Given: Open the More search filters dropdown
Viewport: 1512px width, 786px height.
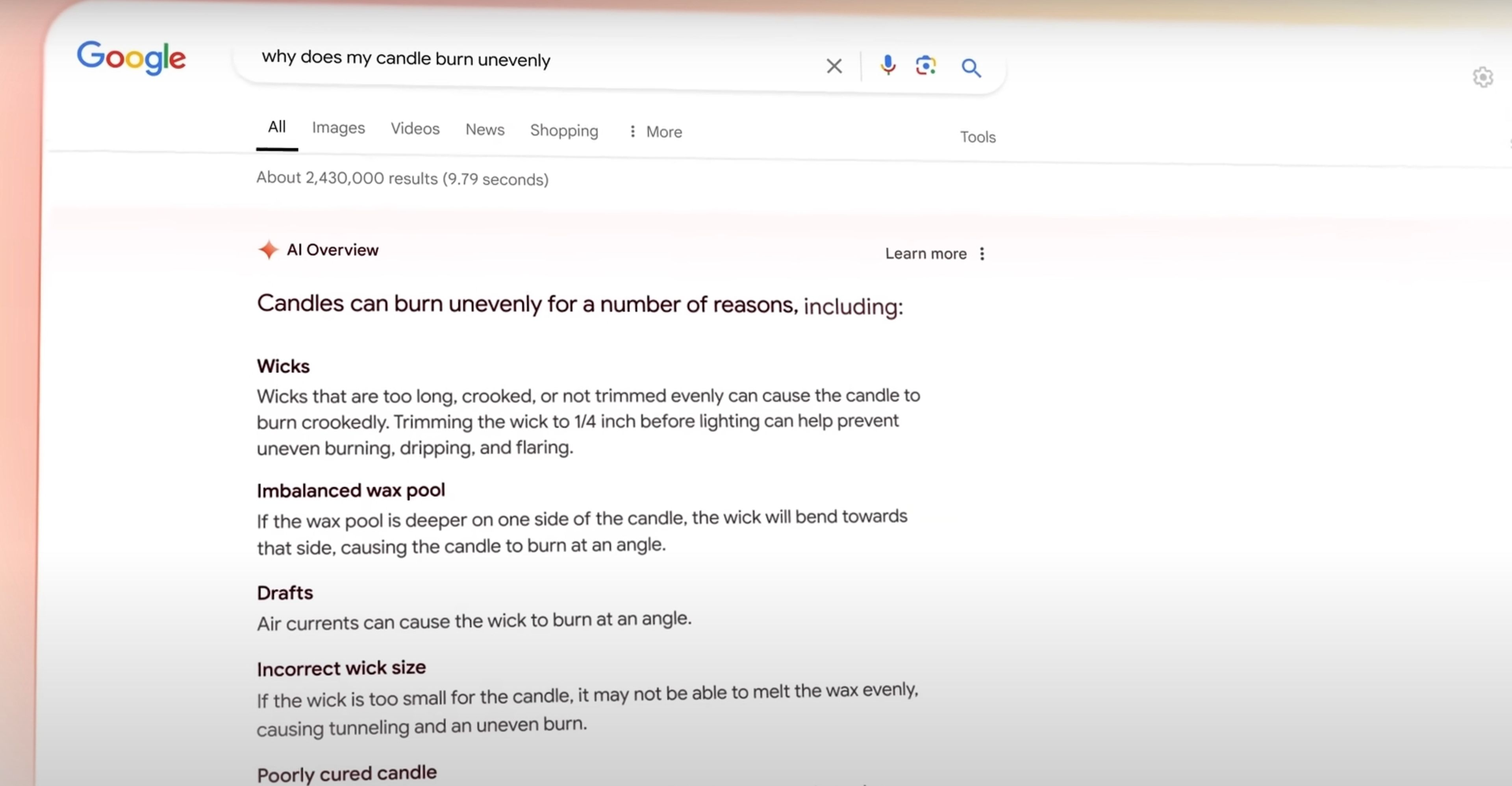Looking at the screenshot, I should click(655, 131).
